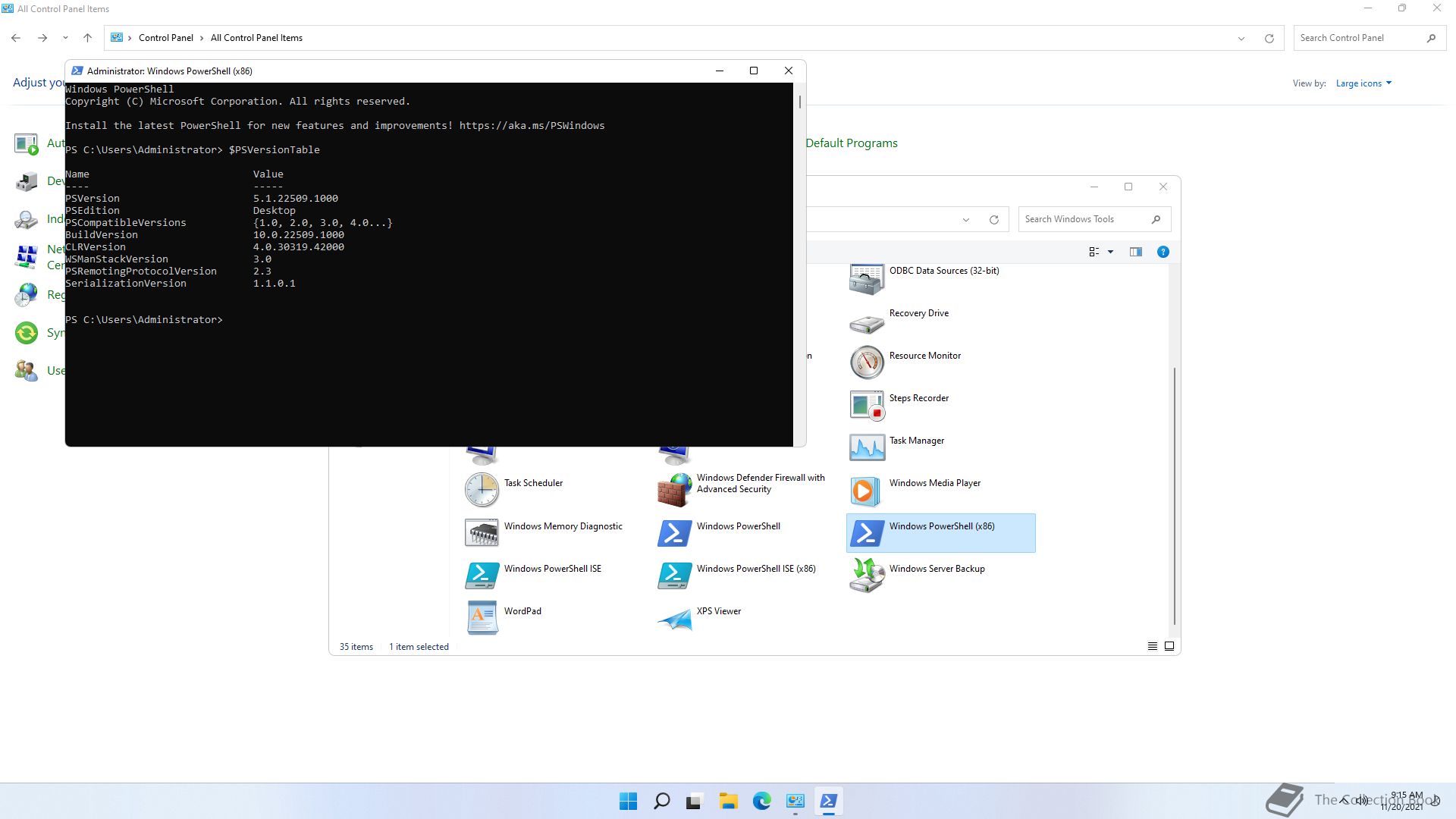Open the Windows Media Player icon

867,491
